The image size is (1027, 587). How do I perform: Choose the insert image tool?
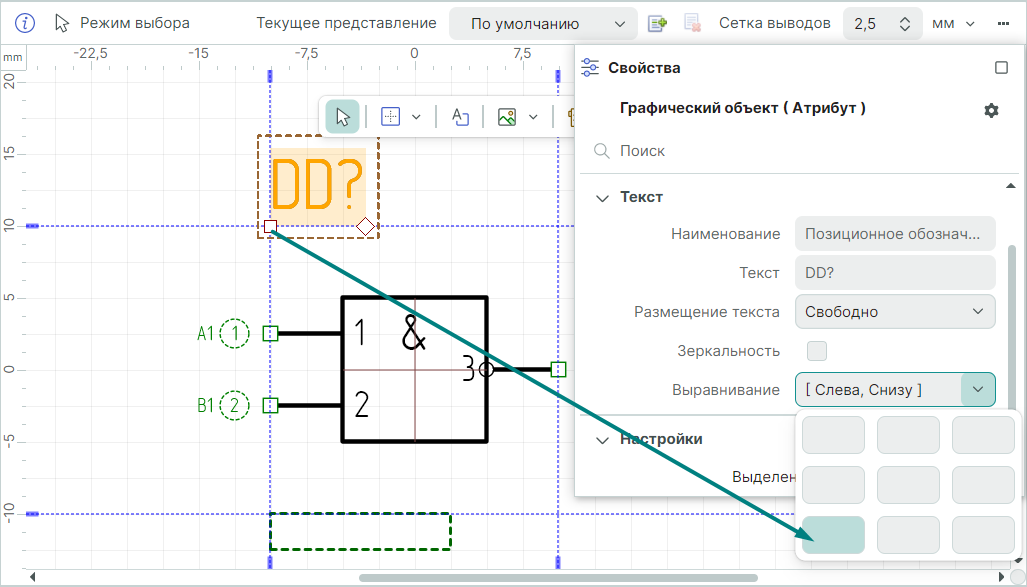point(507,117)
